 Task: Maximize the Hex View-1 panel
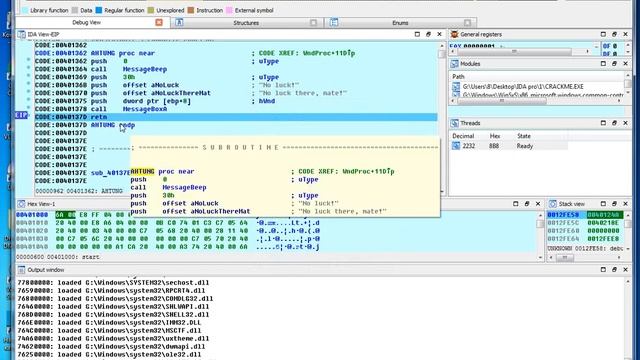pyautogui.click(x=516, y=204)
